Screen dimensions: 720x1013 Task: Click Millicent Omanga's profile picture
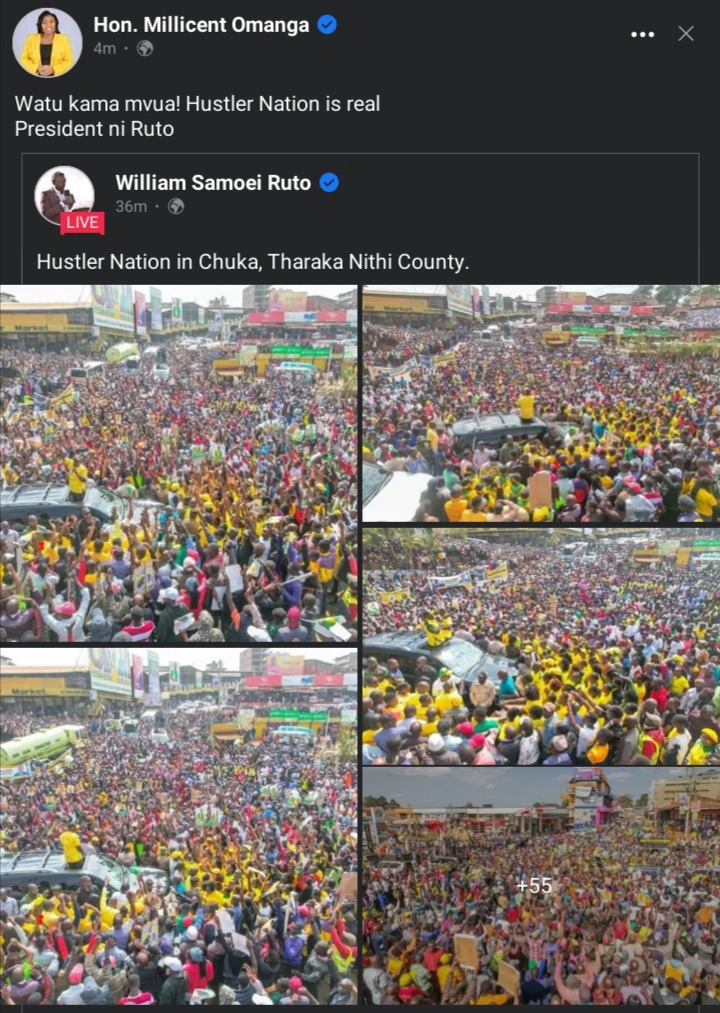pos(47,43)
